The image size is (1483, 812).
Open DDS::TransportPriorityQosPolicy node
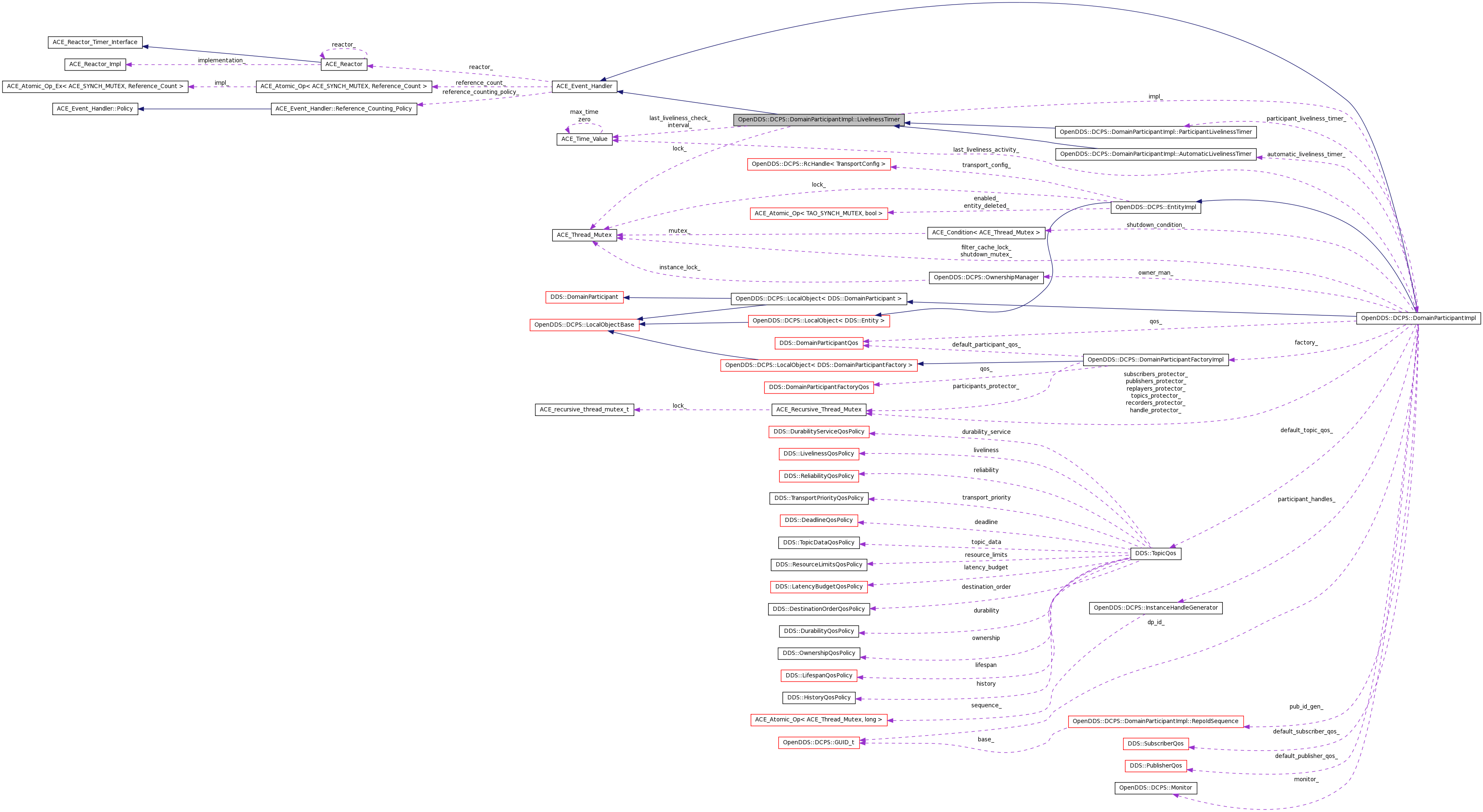coord(819,498)
